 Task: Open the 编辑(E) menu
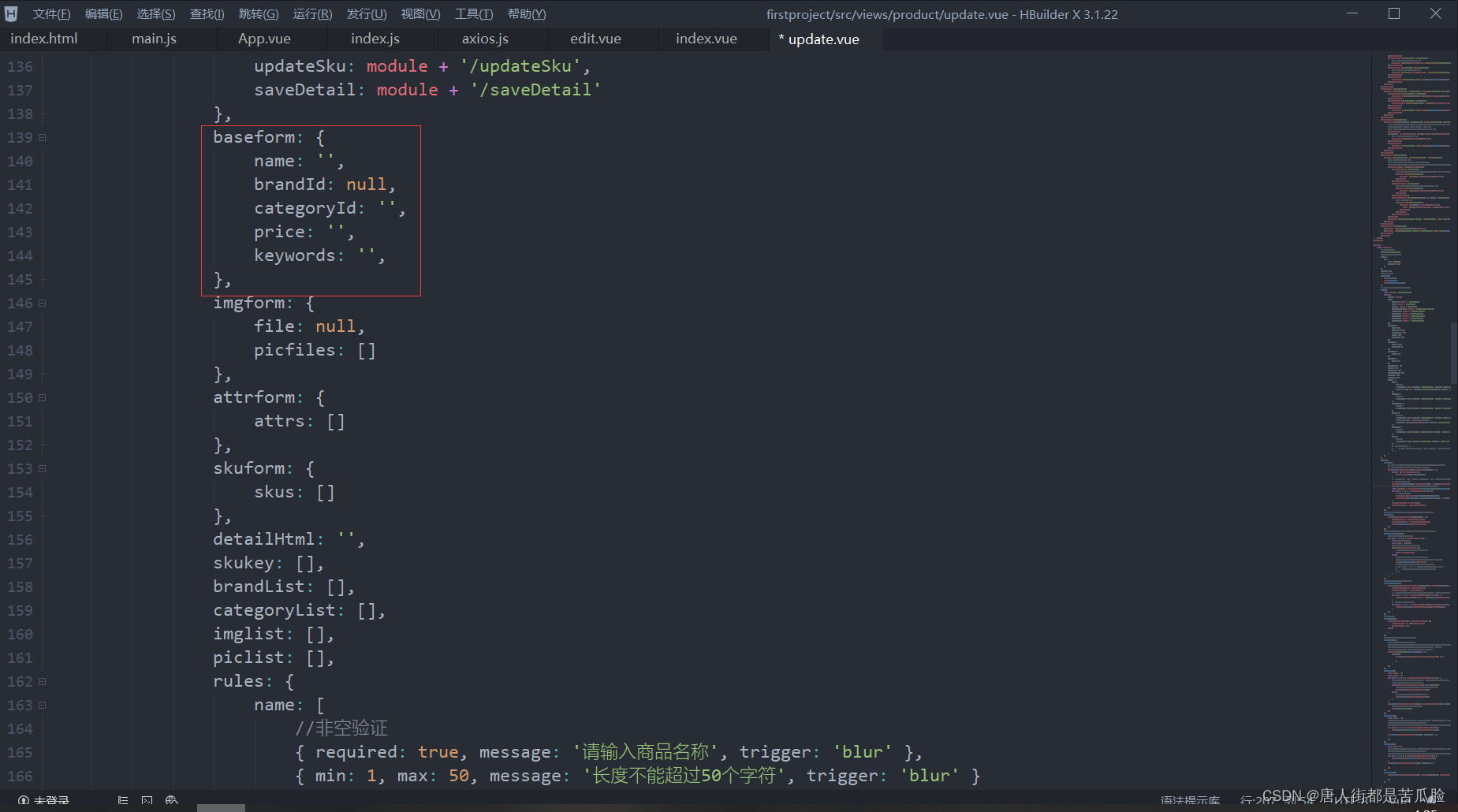(x=103, y=14)
